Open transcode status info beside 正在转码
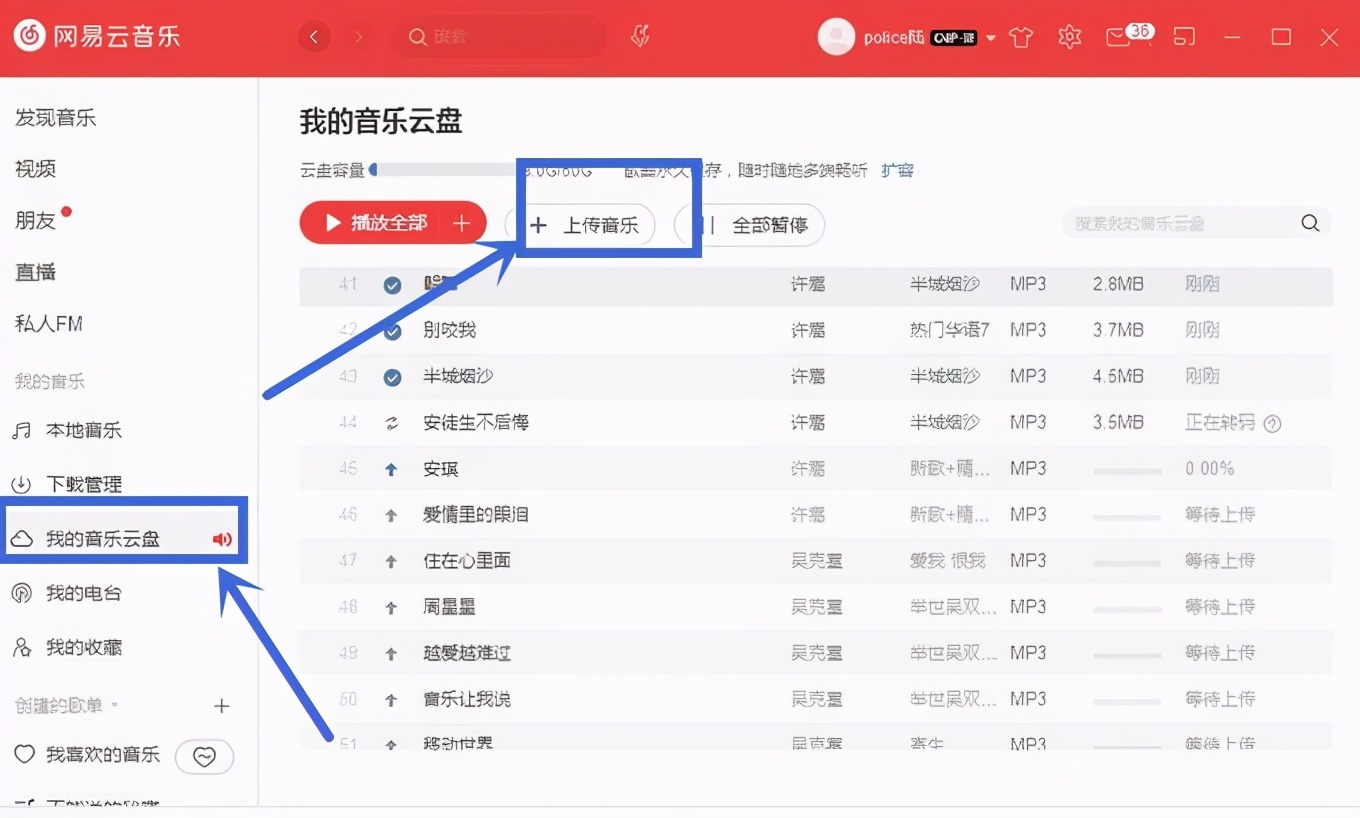The height and width of the screenshot is (818, 1360). (x=1272, y=423)
